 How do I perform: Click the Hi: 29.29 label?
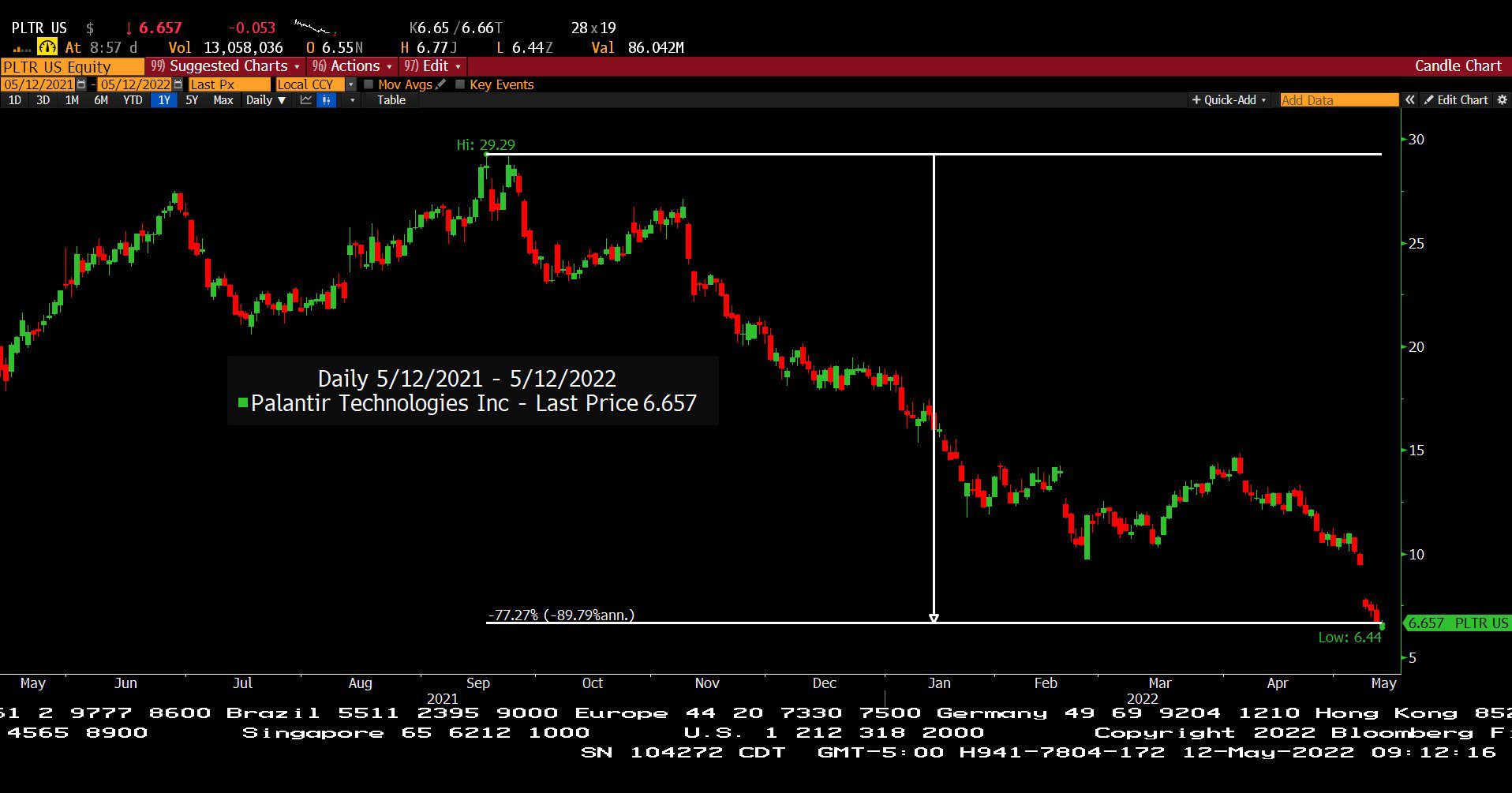point(485,145)
